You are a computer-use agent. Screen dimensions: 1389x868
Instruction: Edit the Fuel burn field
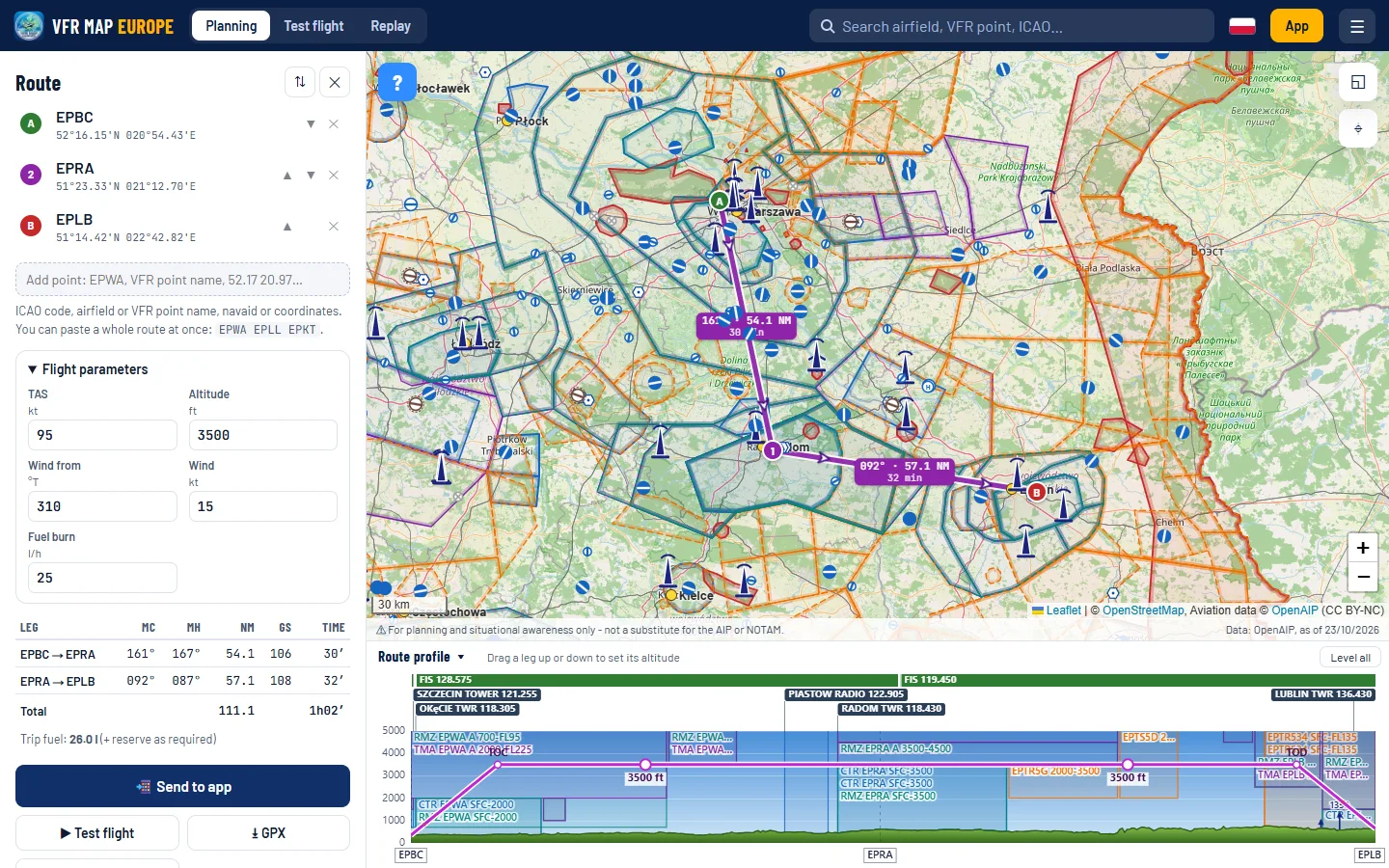point(102,578)
